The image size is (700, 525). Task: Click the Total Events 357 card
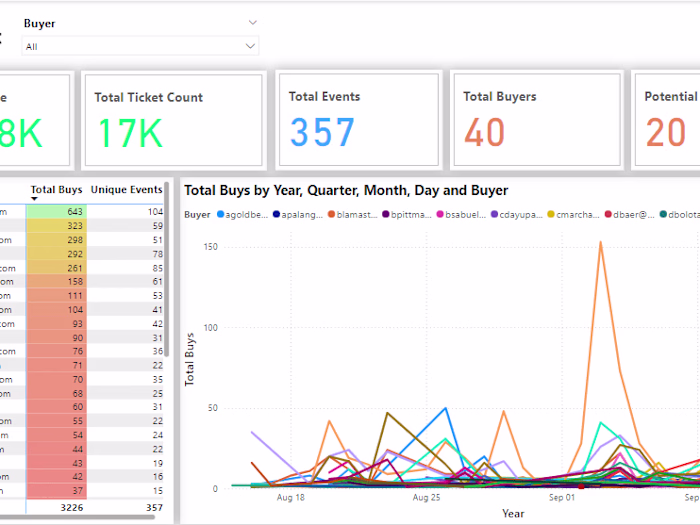[x=359, y=120]
